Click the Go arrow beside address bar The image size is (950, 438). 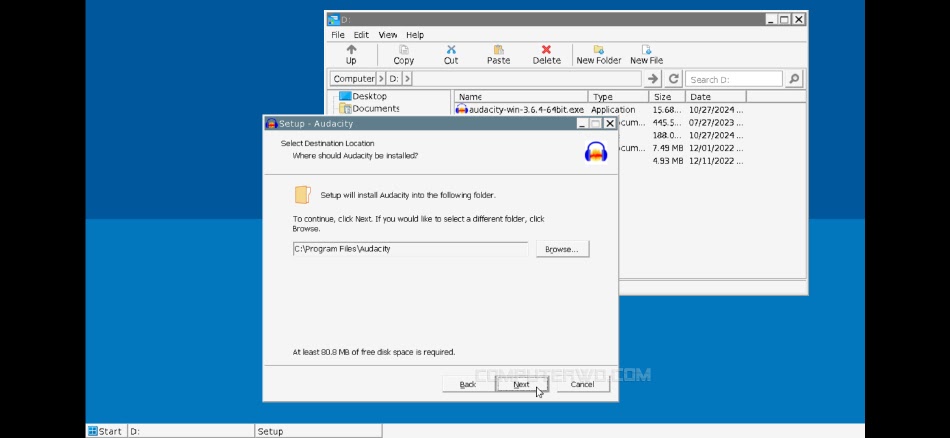pos(653,79)
